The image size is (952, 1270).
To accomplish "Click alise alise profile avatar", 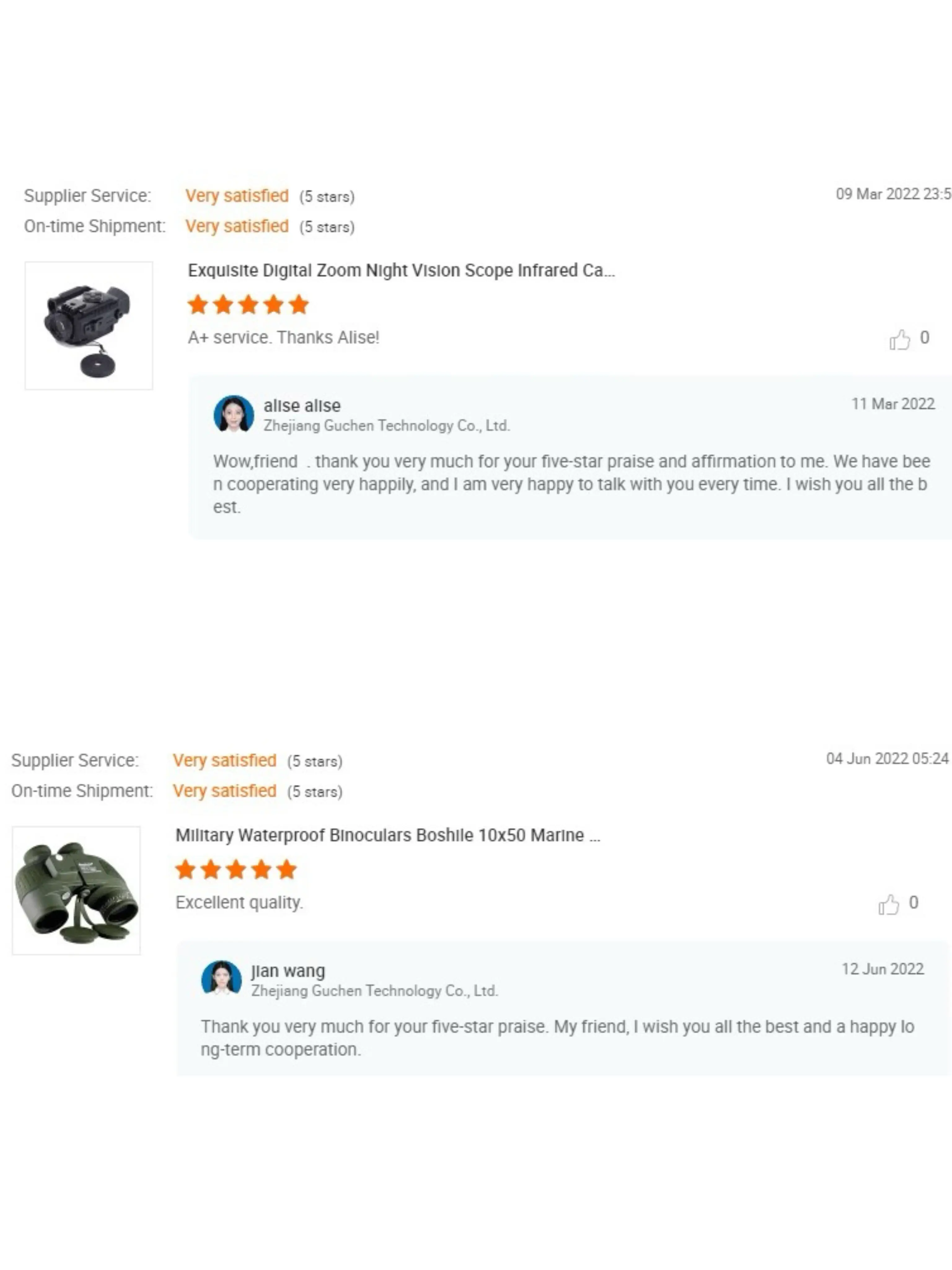I will point(234,414).
